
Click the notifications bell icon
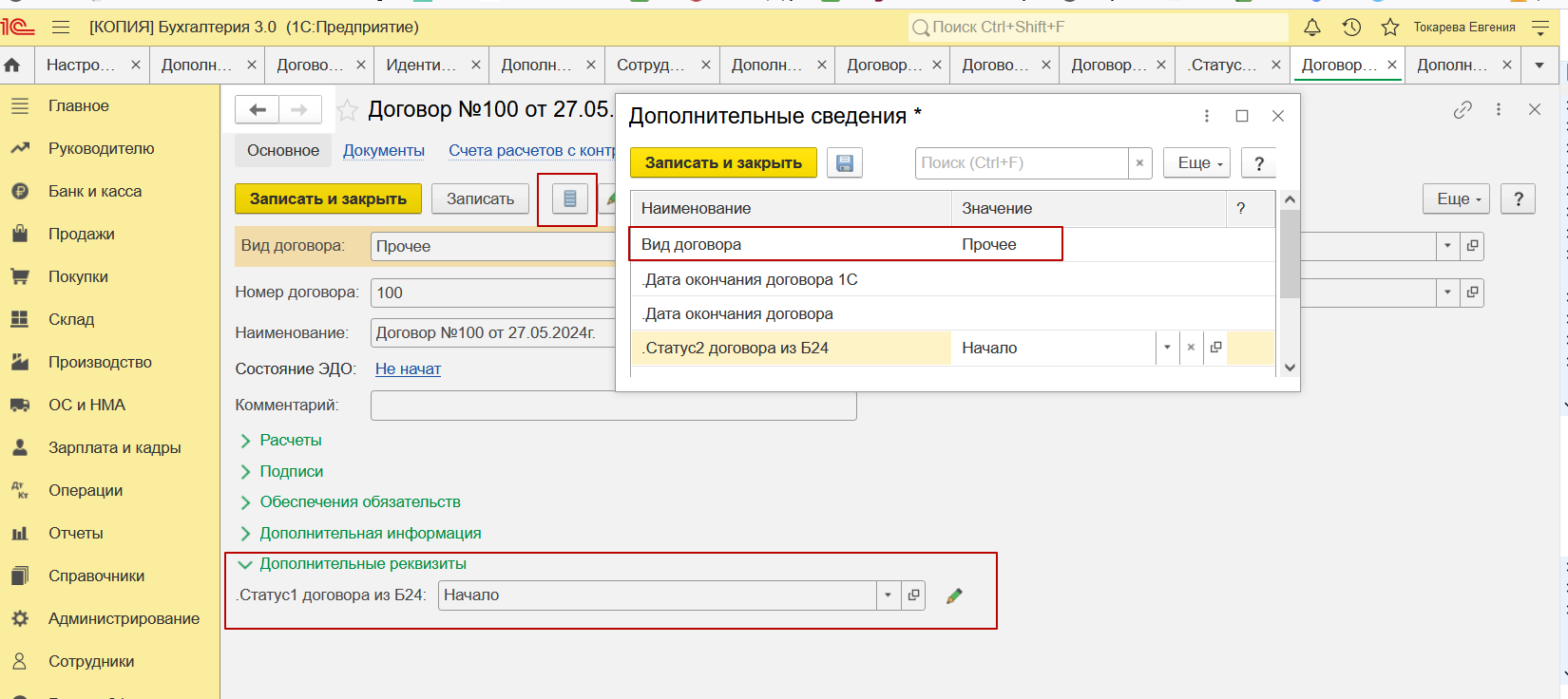point(1311,28)
